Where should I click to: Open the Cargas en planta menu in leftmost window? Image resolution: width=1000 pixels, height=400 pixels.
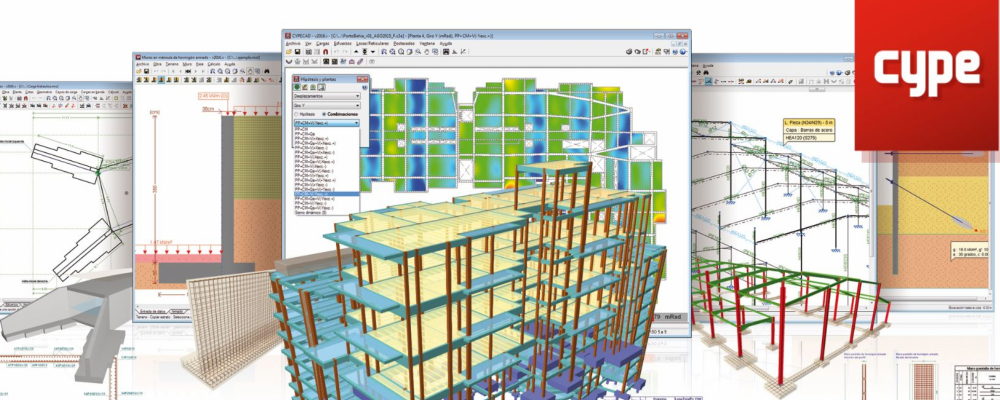(92, 92)
